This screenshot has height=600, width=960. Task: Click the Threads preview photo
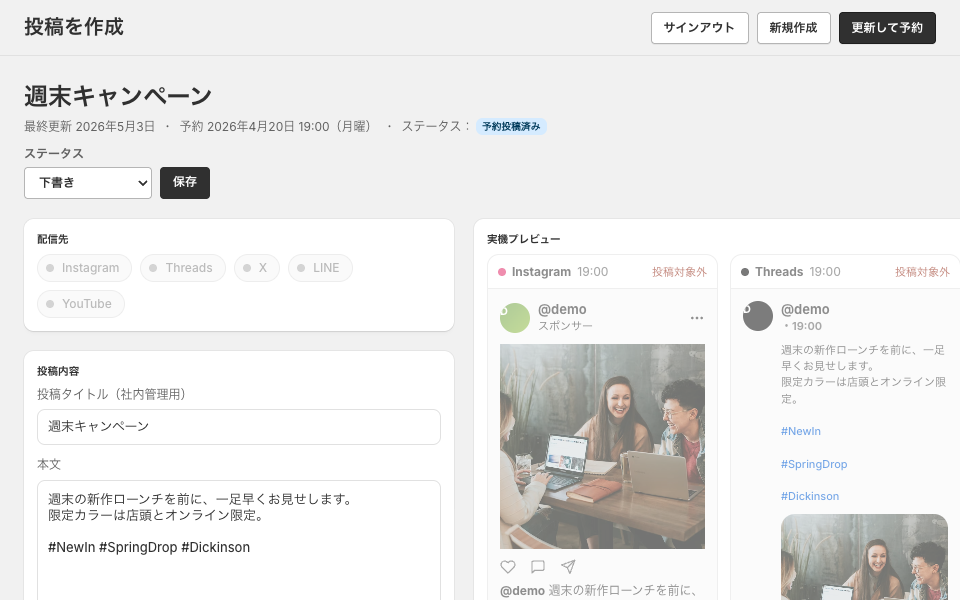point(864,557)
